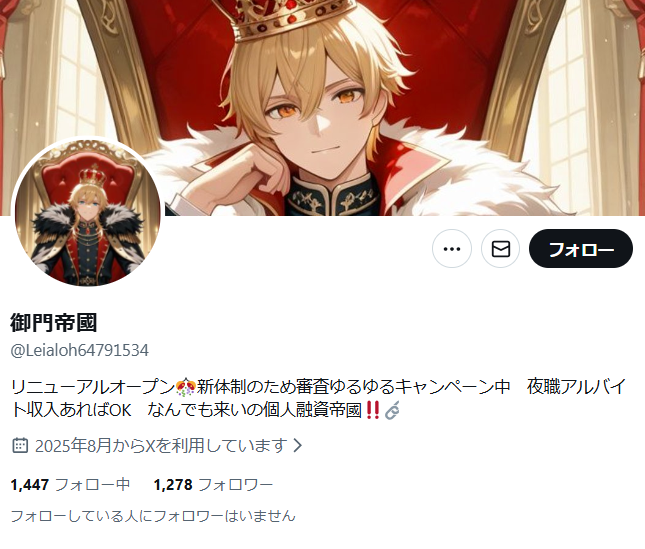Click the envelope direct message icon

click(x=501, y=249)
